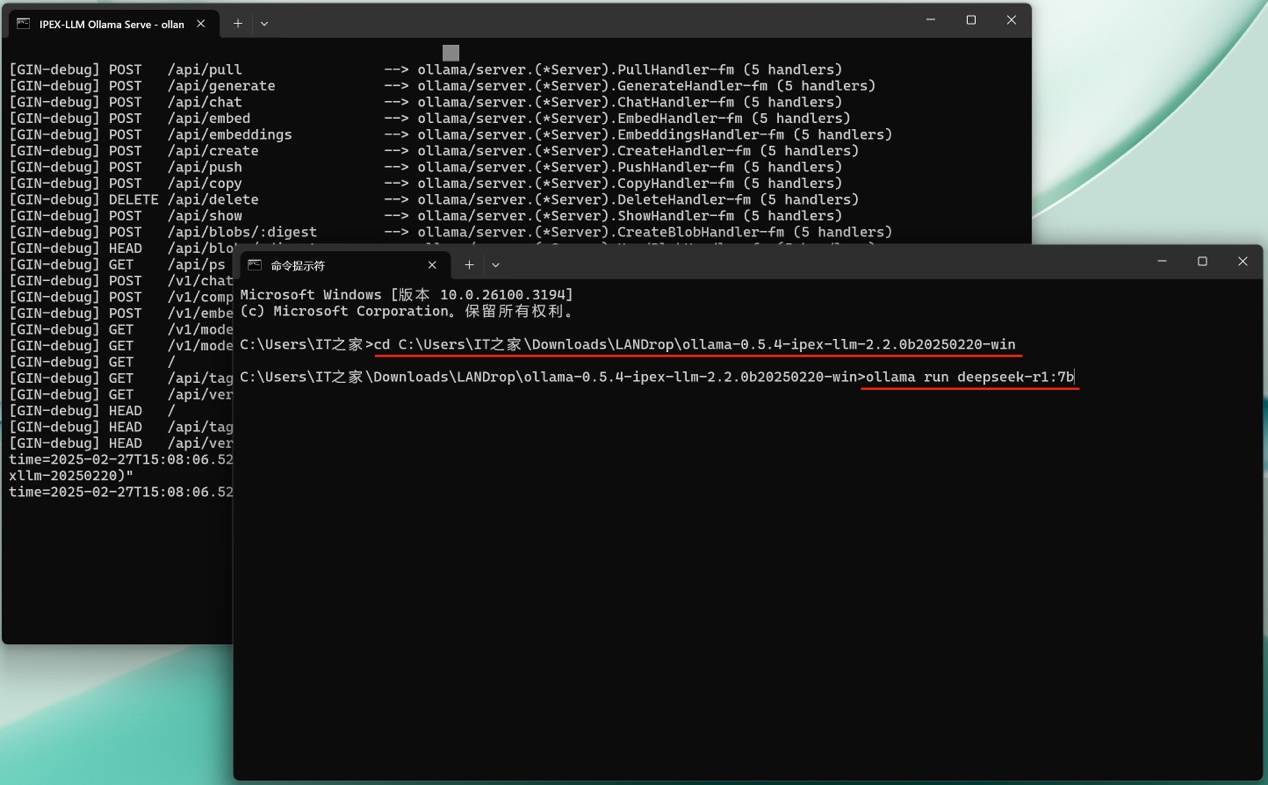This screenshot has width=1268, height=785.
Task: Close the 命令提示符 tab
Action: (432, 265)
